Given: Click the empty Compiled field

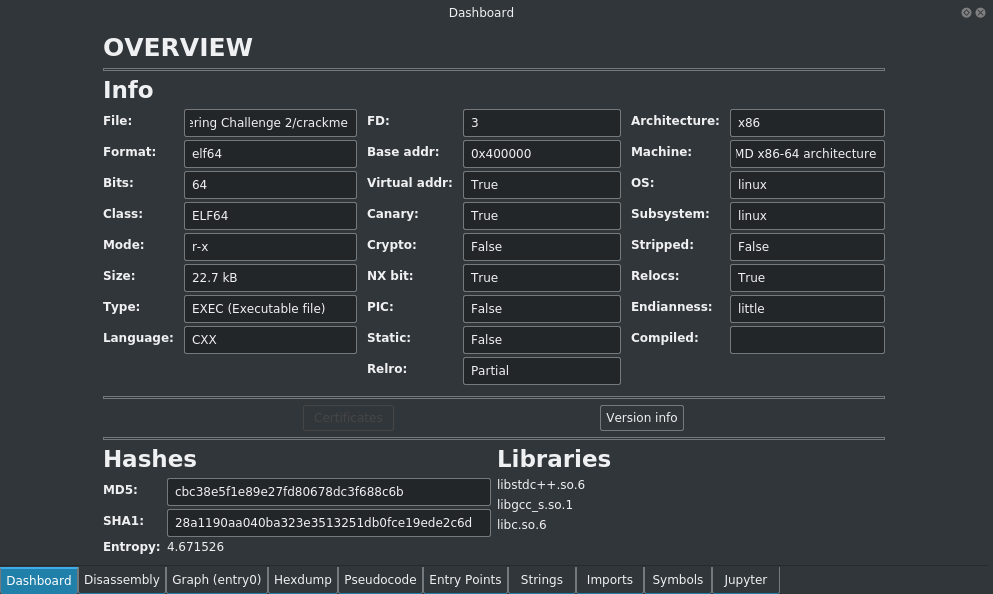Looking at the screenshot, I should click(x=807, y=340).
